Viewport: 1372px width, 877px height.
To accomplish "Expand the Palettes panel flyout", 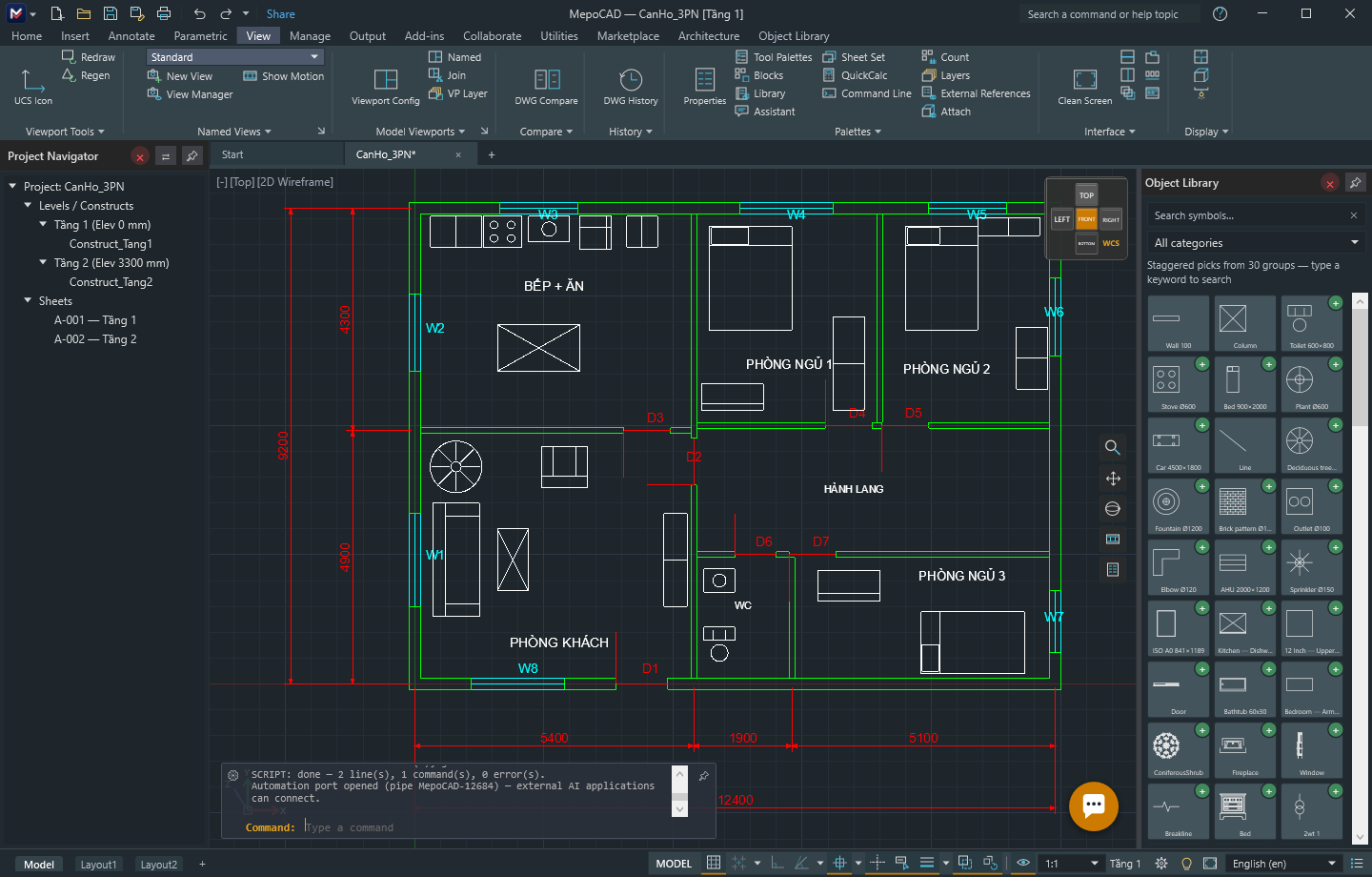I will [x=857, y=132].
